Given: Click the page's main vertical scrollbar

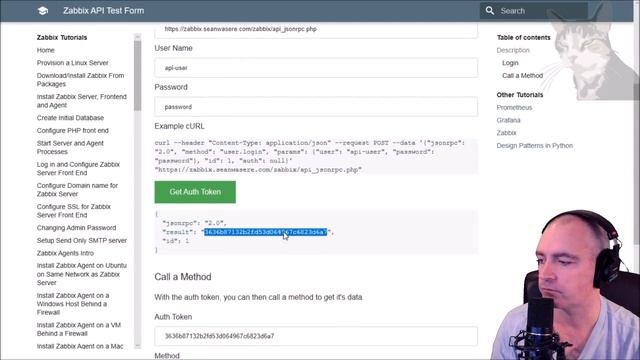Looking at the screenshot, I should [636, 163].
